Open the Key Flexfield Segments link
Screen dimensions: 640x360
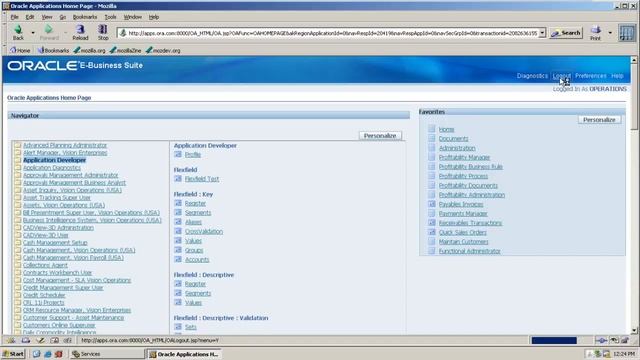pyautogui.click(x=198, y=213)
